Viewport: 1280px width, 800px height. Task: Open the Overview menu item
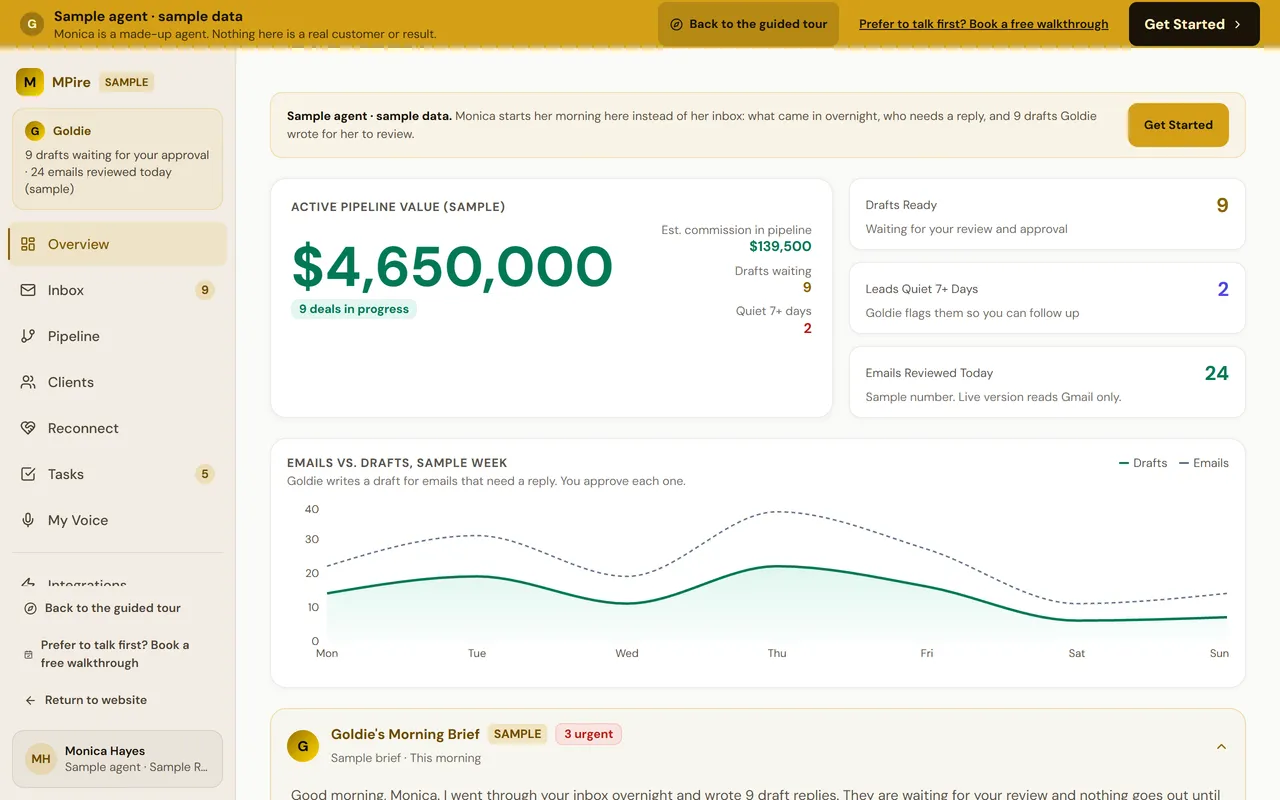(118, 244)
